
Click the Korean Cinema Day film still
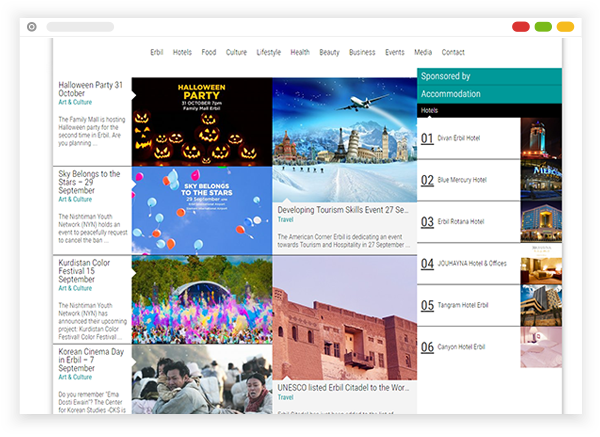(x=202, y=379)
